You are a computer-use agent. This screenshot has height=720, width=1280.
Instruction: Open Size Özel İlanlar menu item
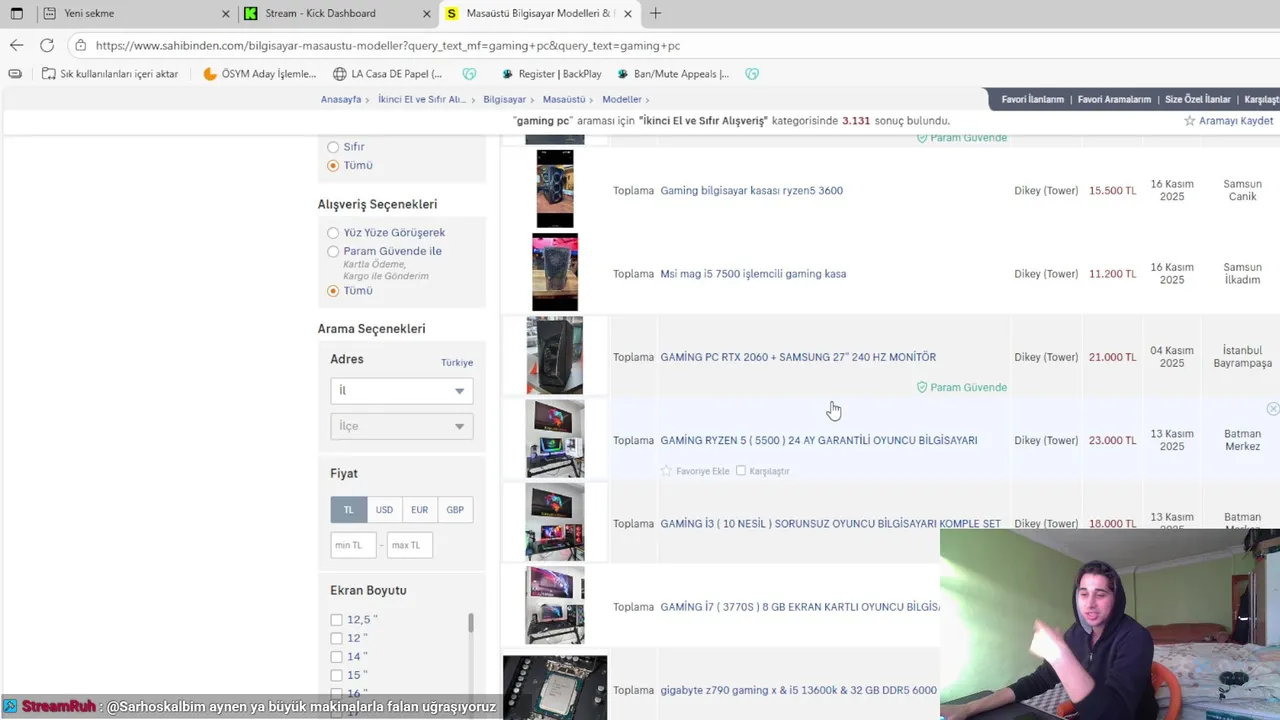point(1198,100)
